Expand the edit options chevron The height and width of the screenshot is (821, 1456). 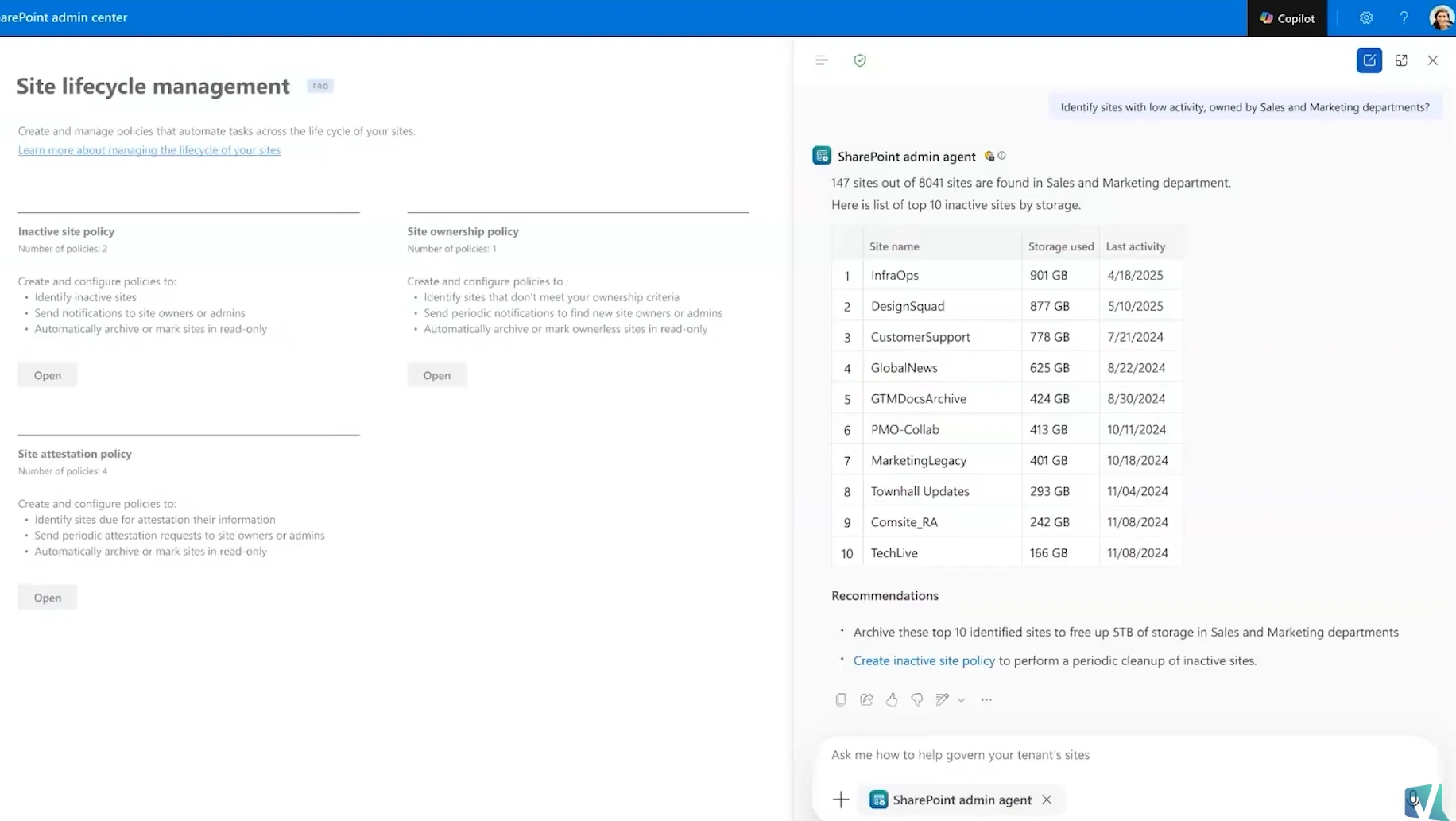tap(962, 700)
